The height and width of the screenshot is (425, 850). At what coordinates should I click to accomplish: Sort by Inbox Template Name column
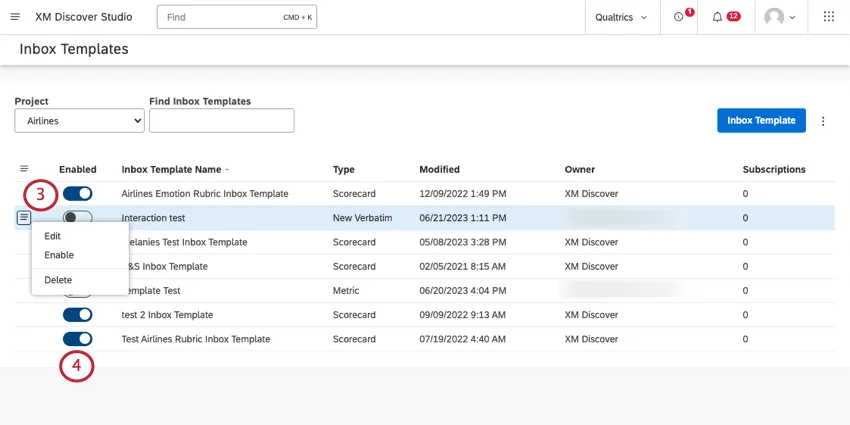point(171,170)
